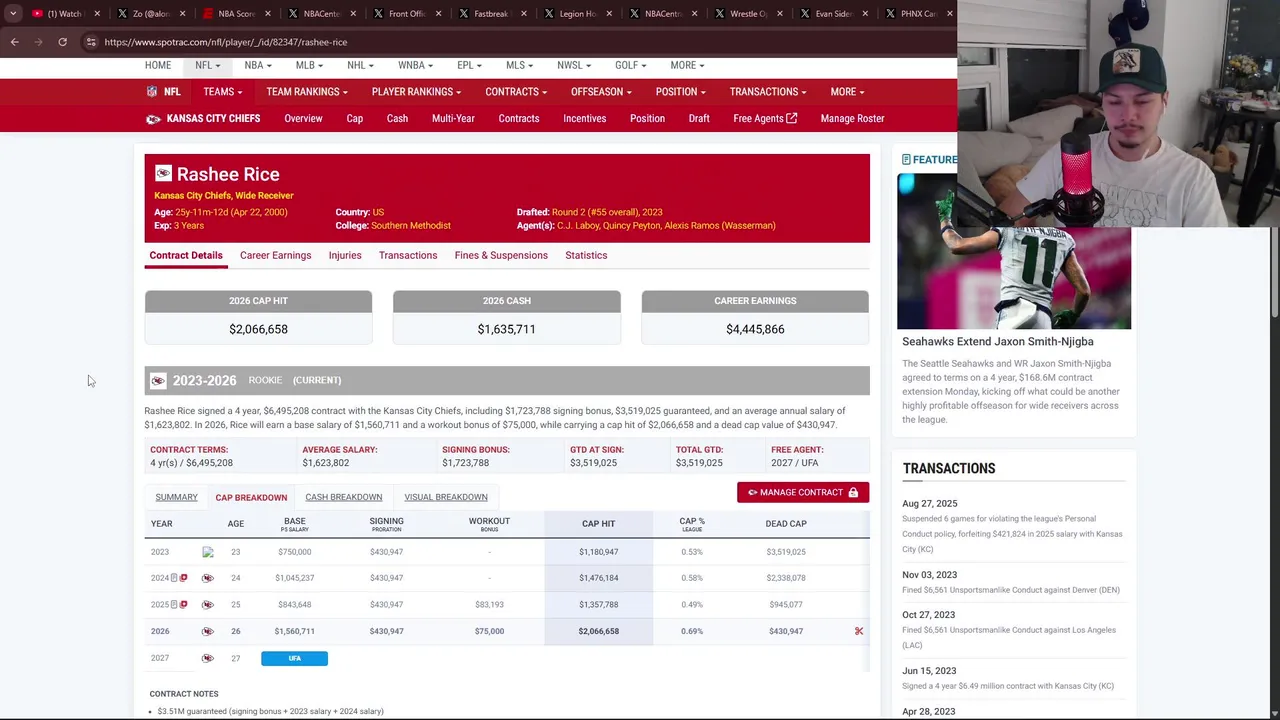Open the TRANSACTIONS dropdown in red bar
The image size is (1280, 720).
768,92
